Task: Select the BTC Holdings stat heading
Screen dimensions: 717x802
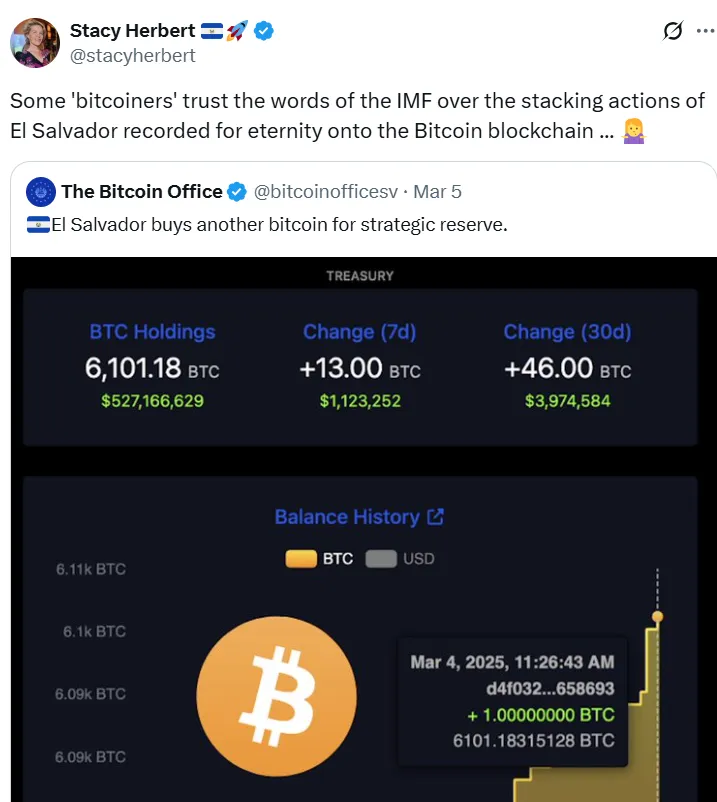Action: [x=152, y=332]
